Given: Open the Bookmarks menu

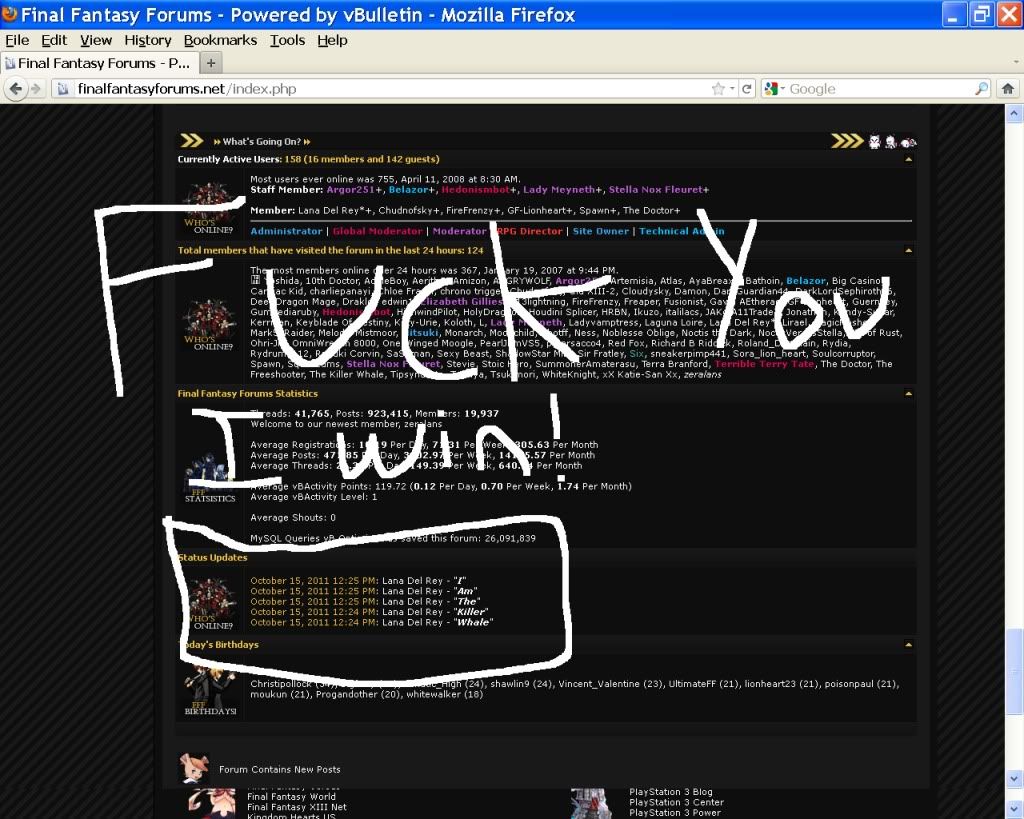Looking at the screenshot, I should pos(220,40).
